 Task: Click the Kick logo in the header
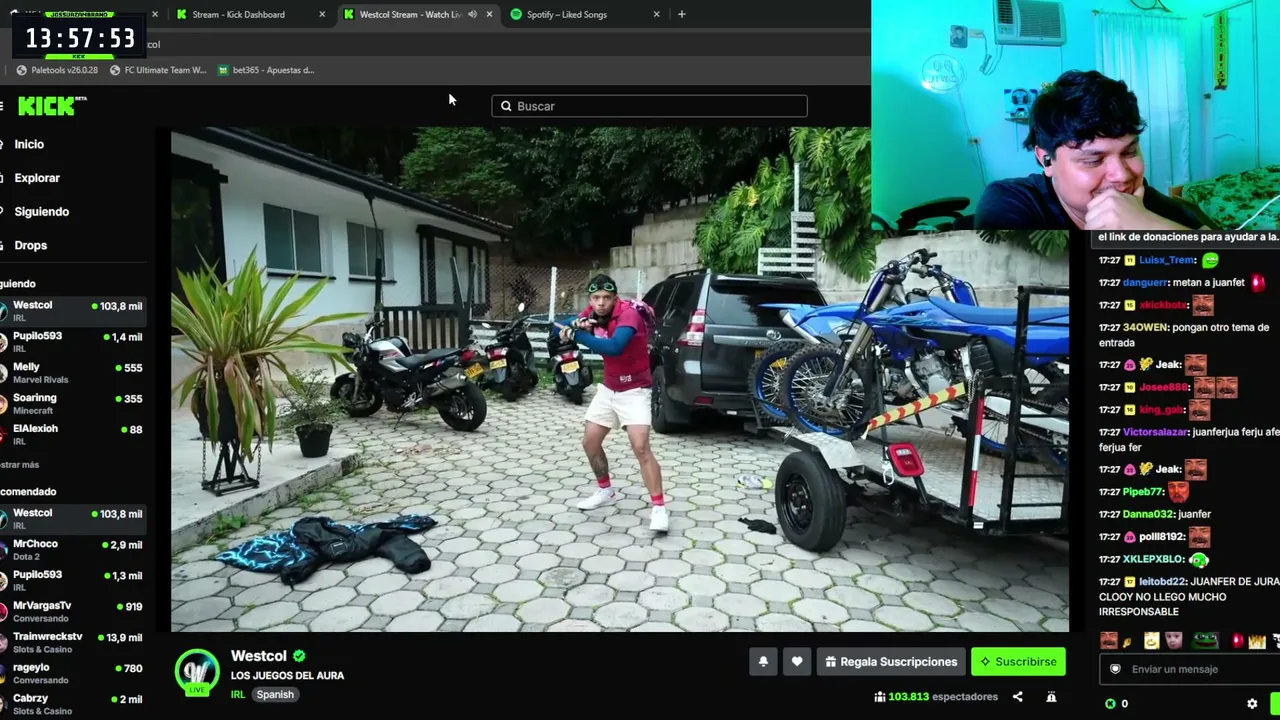(x=51, y=106)
